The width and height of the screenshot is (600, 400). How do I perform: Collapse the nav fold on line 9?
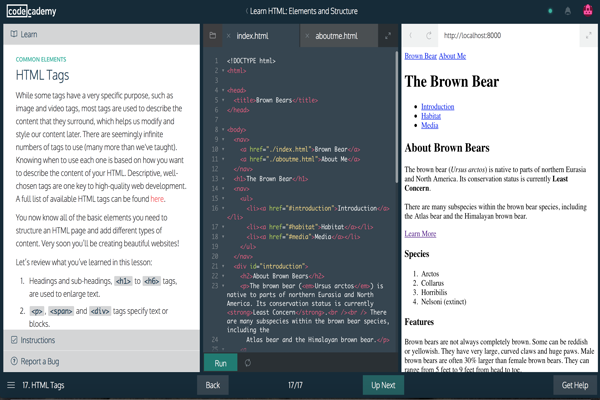pos(223,139)
